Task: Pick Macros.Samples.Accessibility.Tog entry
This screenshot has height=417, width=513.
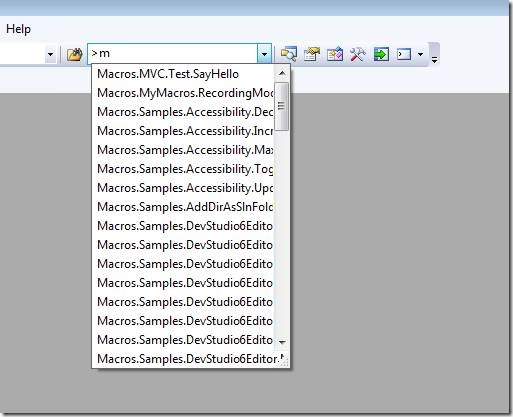Action: pyautogui.click(x=183, y=169)
